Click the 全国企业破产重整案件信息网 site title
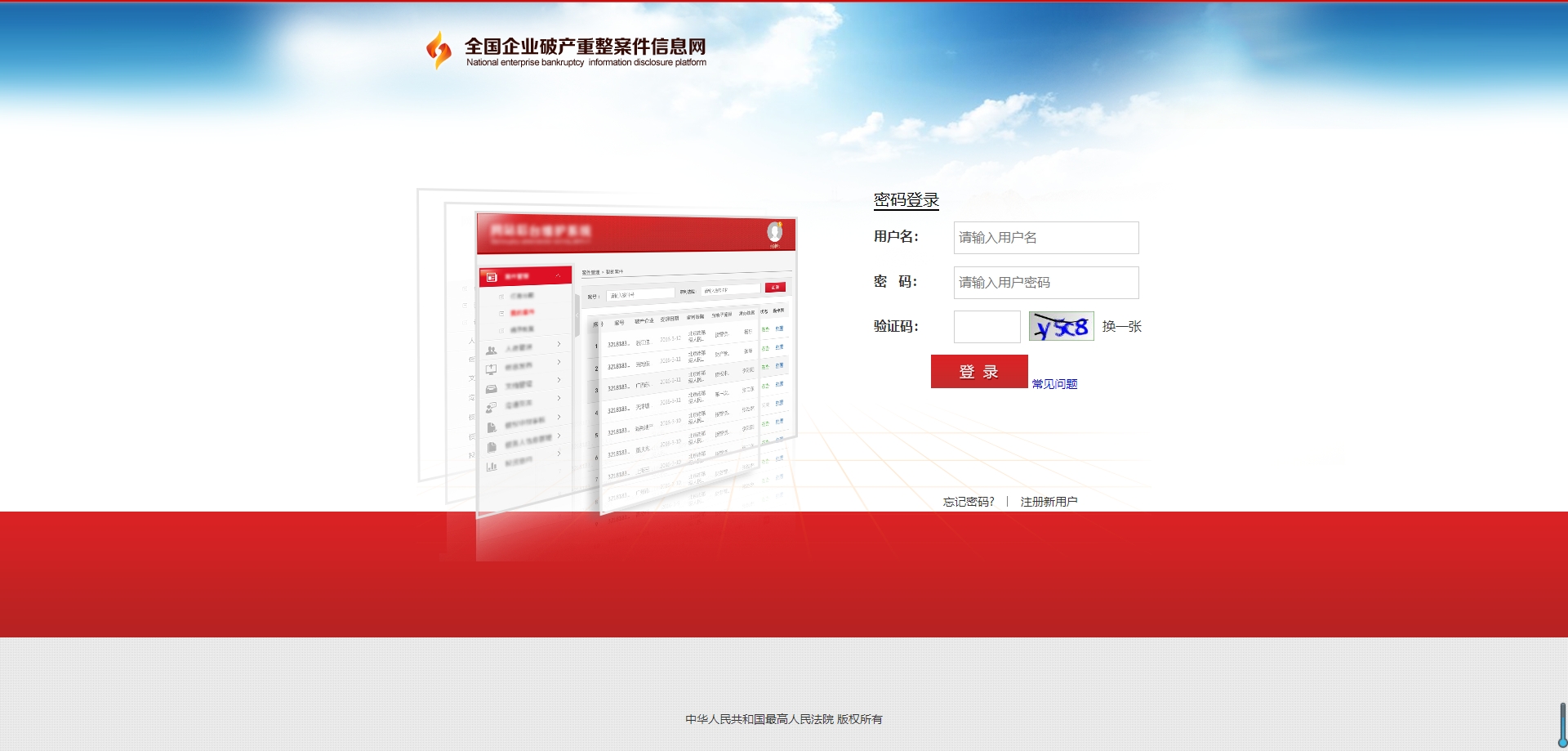 (x=585, y=47)
